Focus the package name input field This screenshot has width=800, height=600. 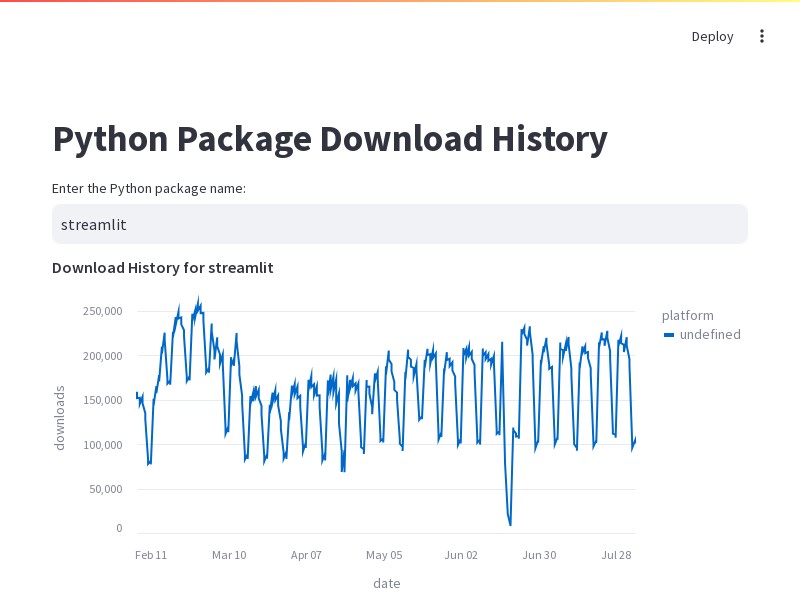click(x=400, y=224)
